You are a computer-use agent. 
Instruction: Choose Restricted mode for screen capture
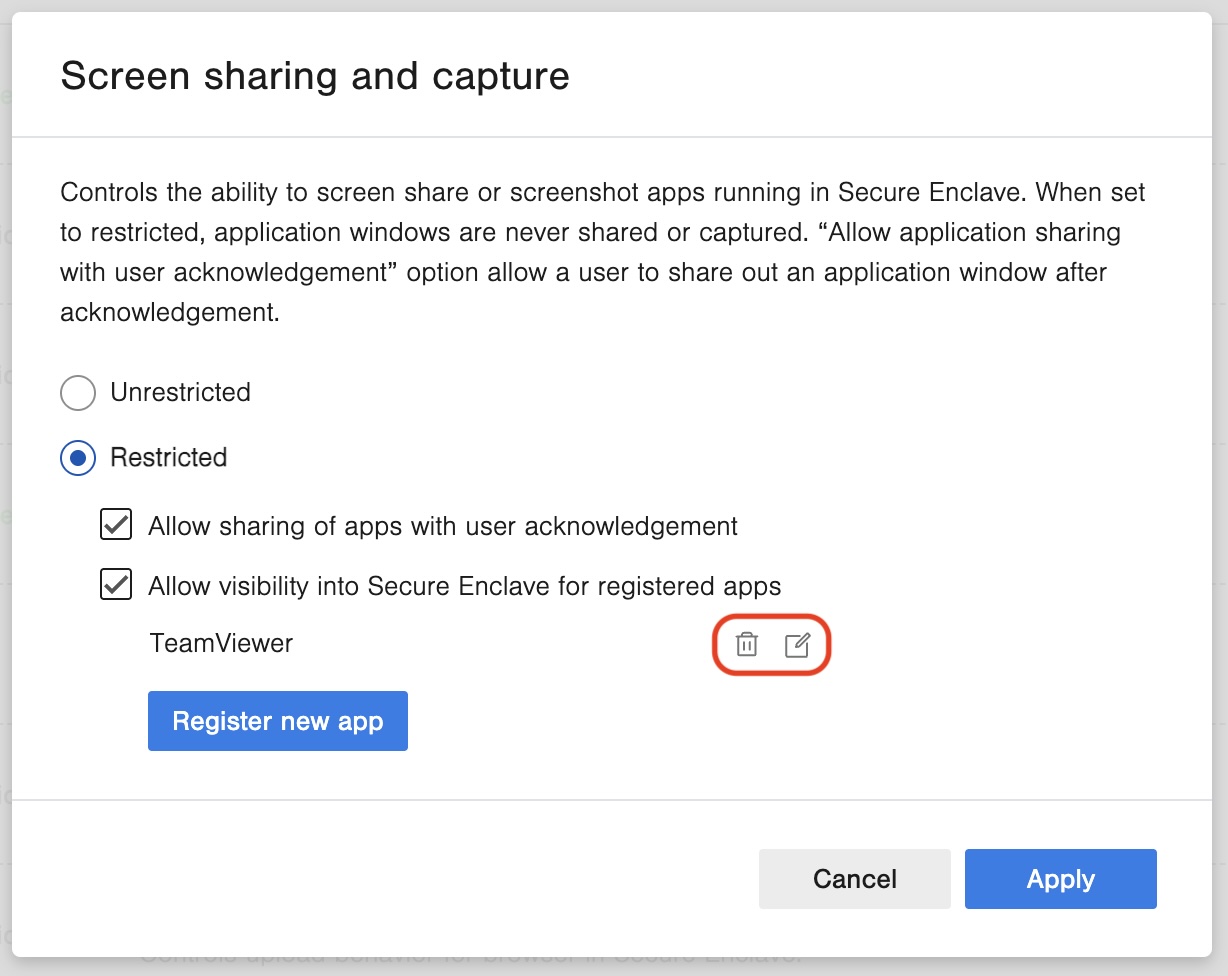(77, 458)
